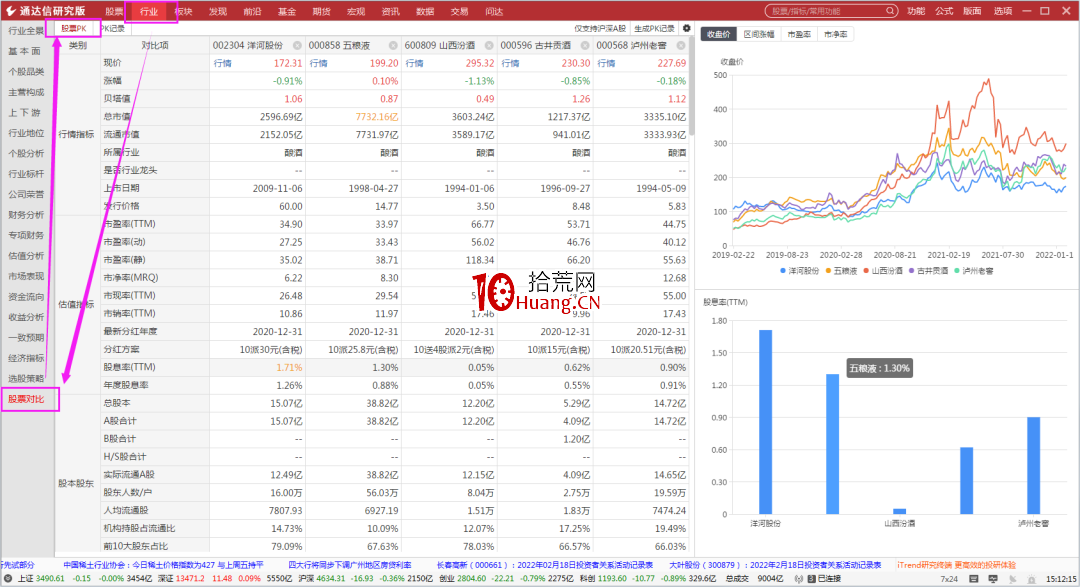Remove 000596 古井贡酒 column via its x icon
Viewport: 1080px width, 587px height.
[x=585, y=45]
